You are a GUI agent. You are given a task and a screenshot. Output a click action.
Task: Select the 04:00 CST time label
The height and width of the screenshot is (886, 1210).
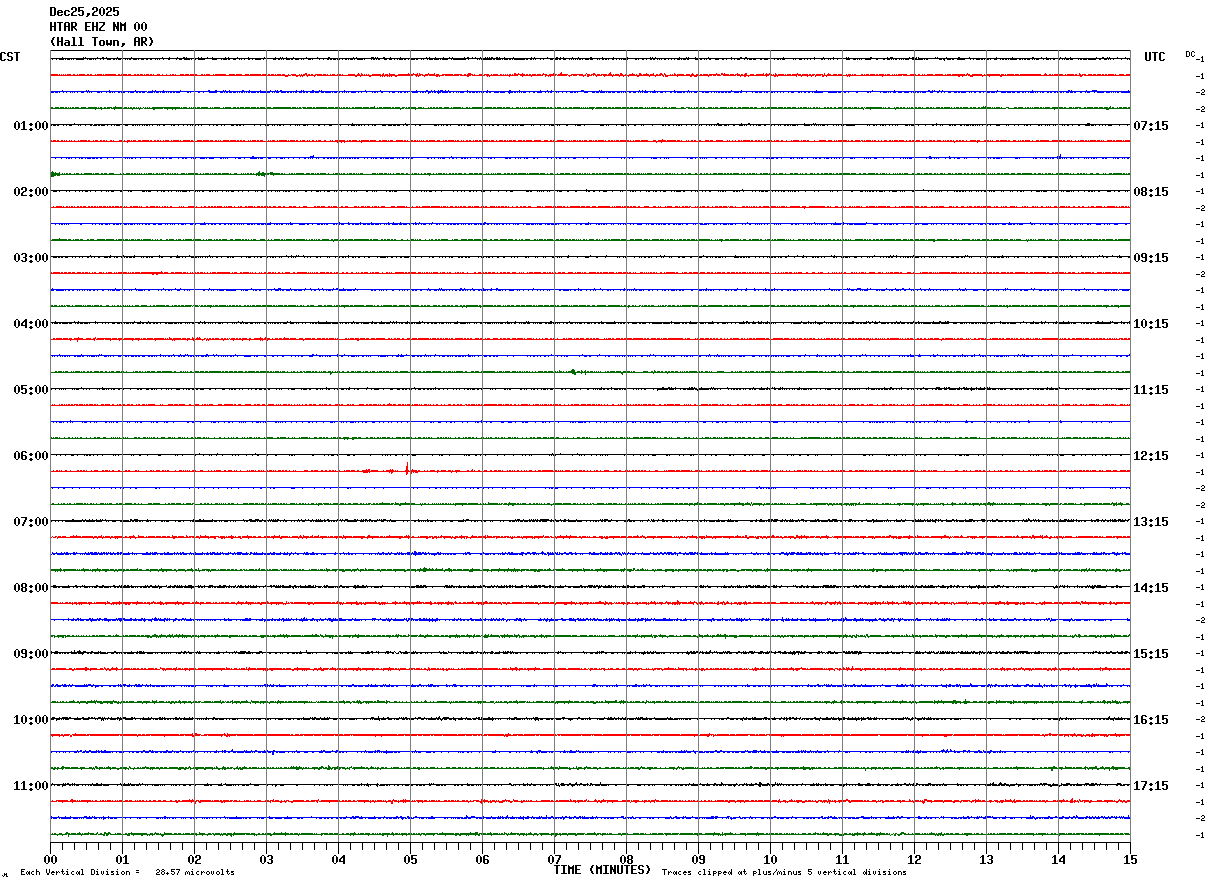point(31,323)
